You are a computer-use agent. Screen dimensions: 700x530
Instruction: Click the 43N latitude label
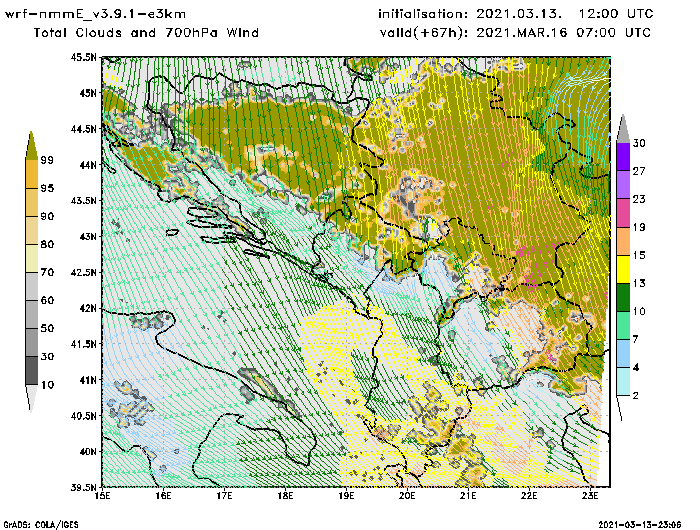click(x=88, y=236)
